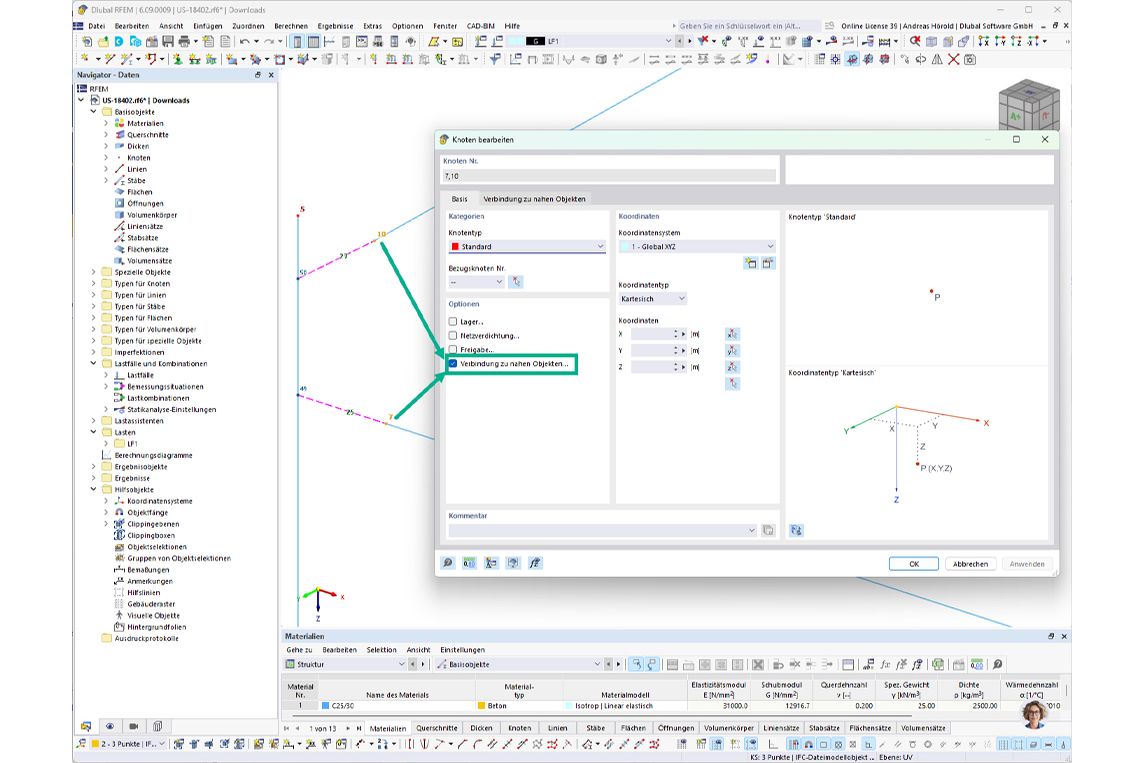
Task: Click the view cube in the model window
Action: [1028, 104]
